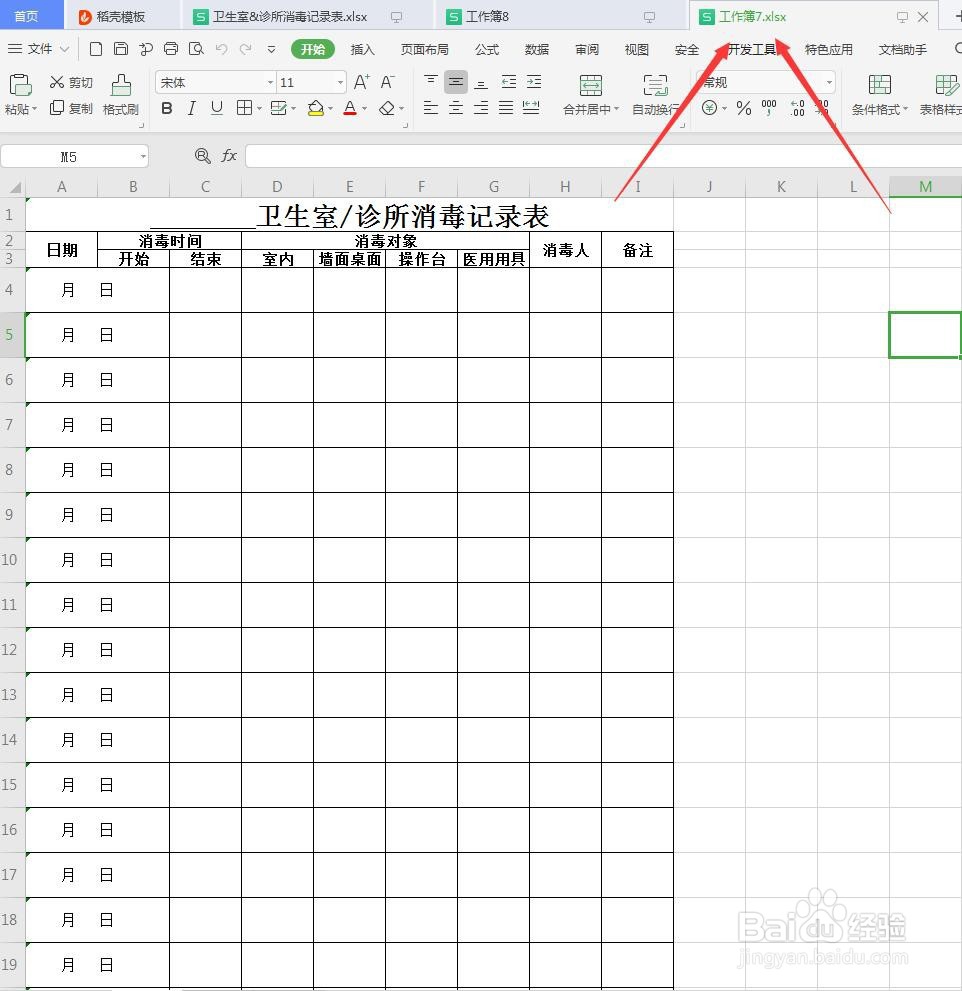Apply the 格式刷 format painter tool
962x991 pixels.
(121, 95)
